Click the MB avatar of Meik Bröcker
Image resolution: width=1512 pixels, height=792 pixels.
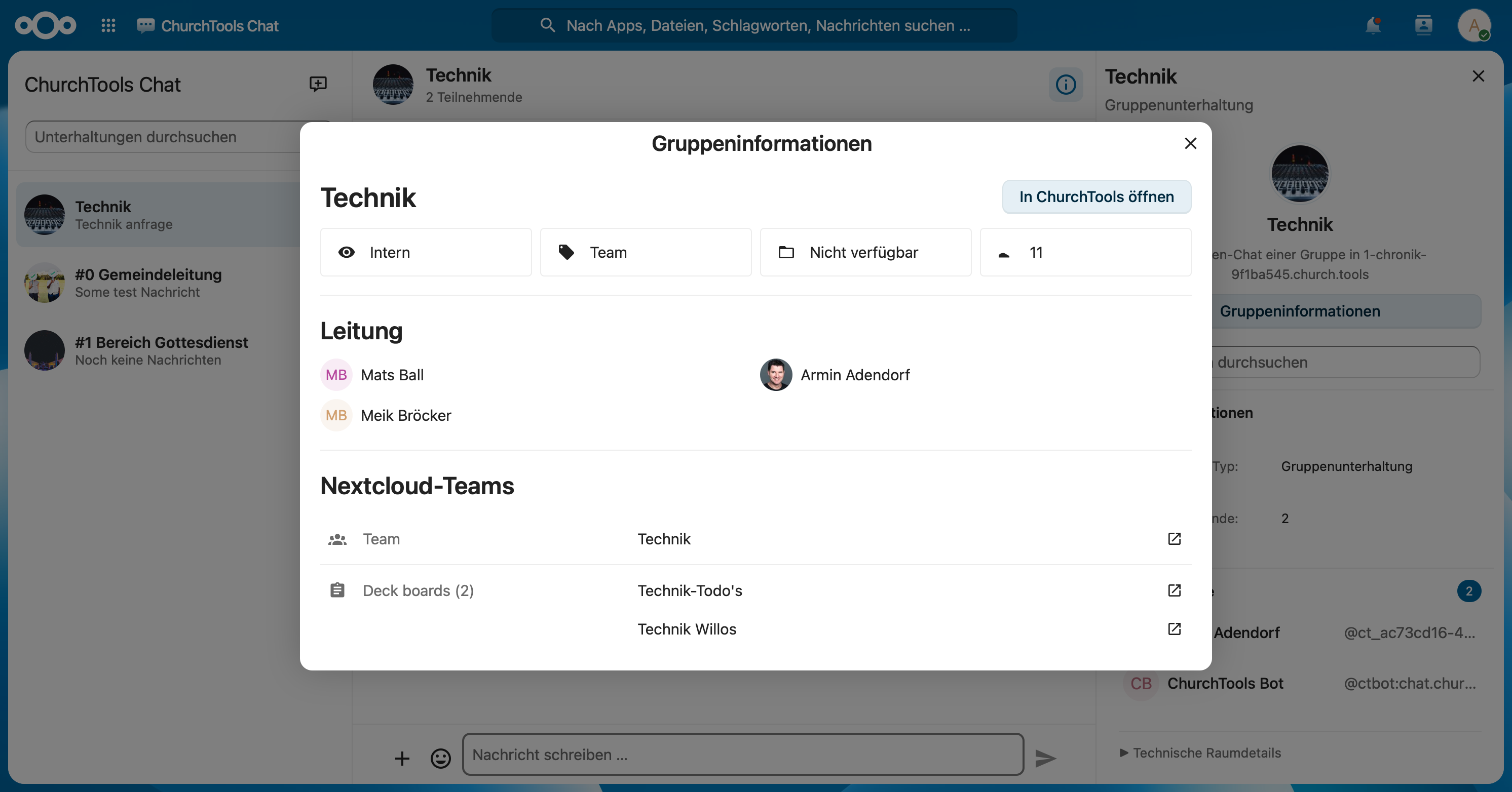click(336, 415)
